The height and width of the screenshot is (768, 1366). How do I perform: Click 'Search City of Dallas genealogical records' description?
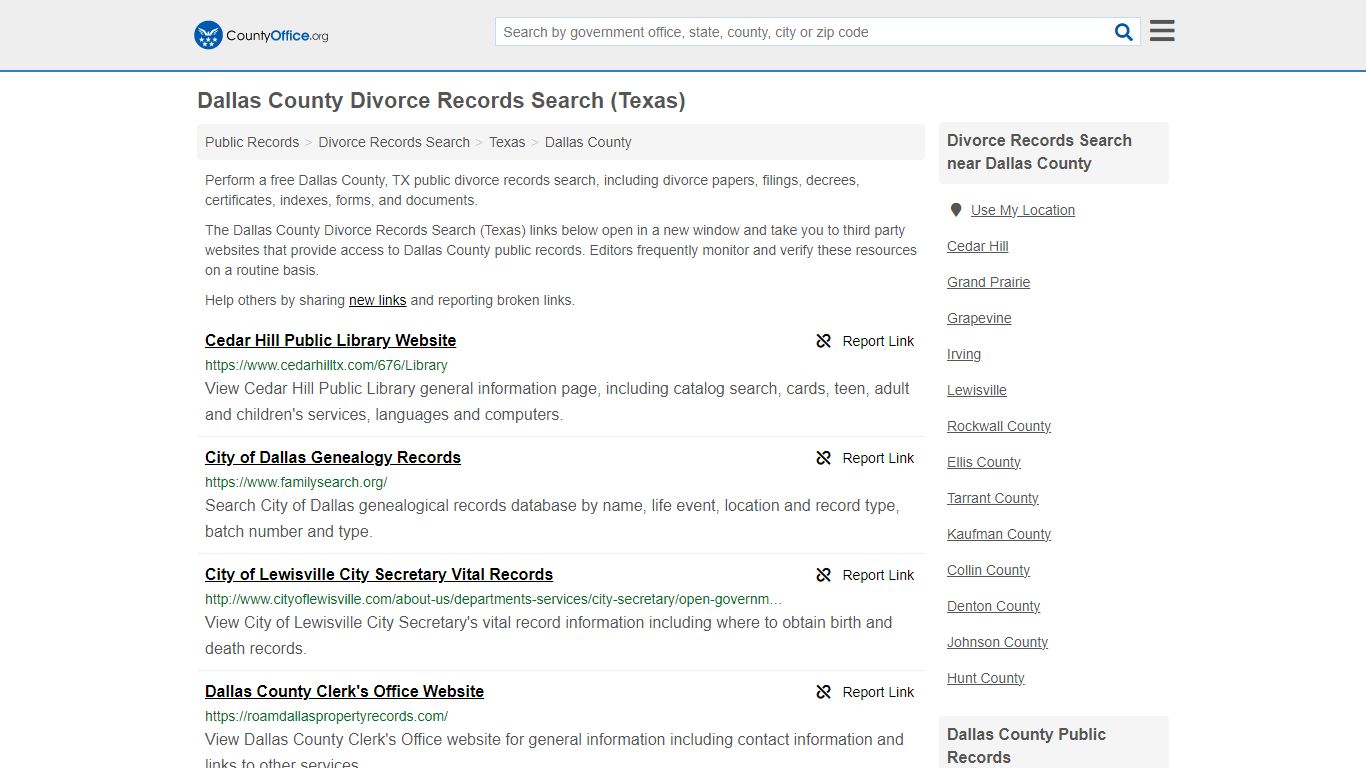(552, 518)
